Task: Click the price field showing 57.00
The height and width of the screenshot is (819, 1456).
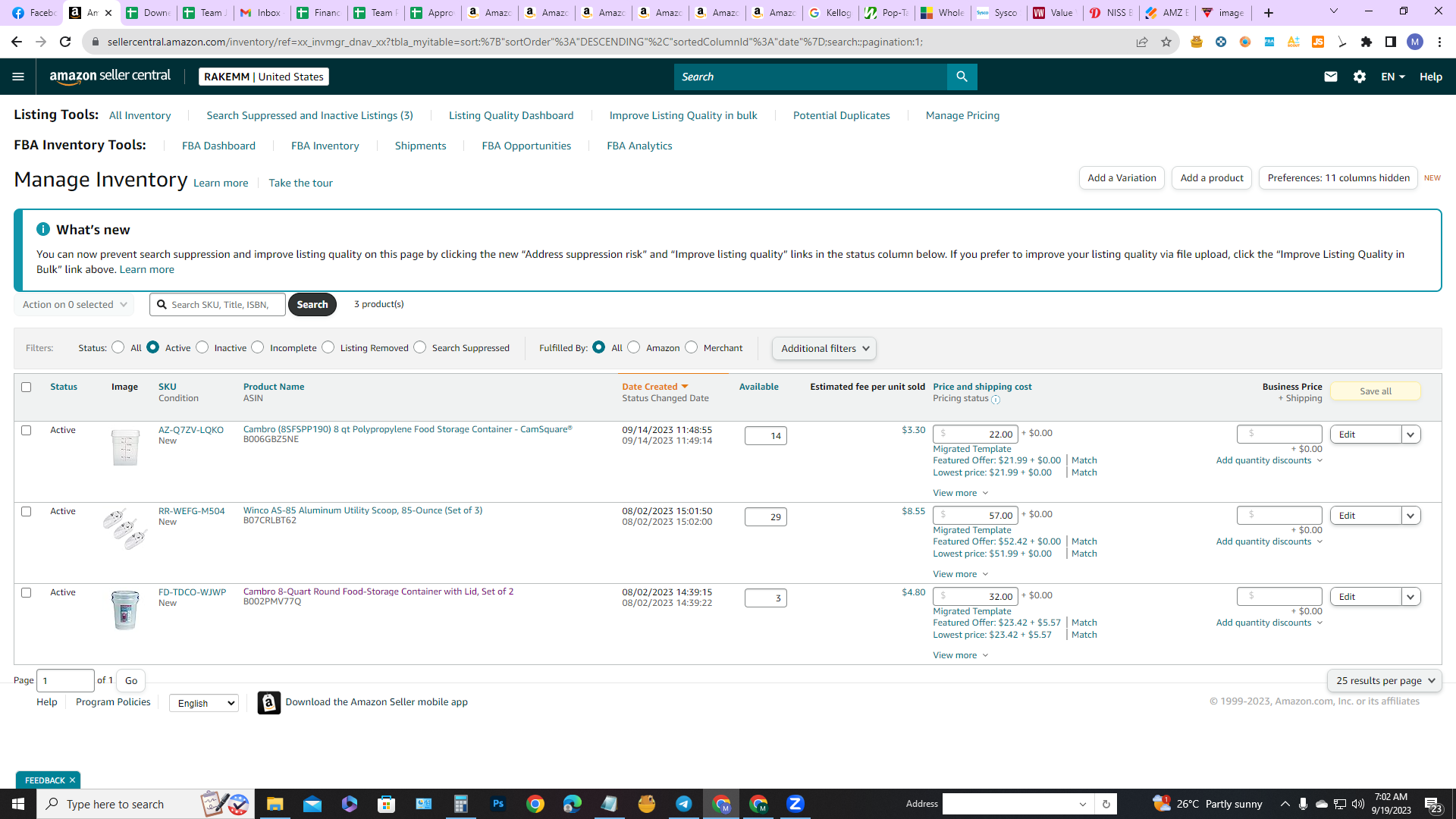Action: pyautogui.click(x=975, y=516)
